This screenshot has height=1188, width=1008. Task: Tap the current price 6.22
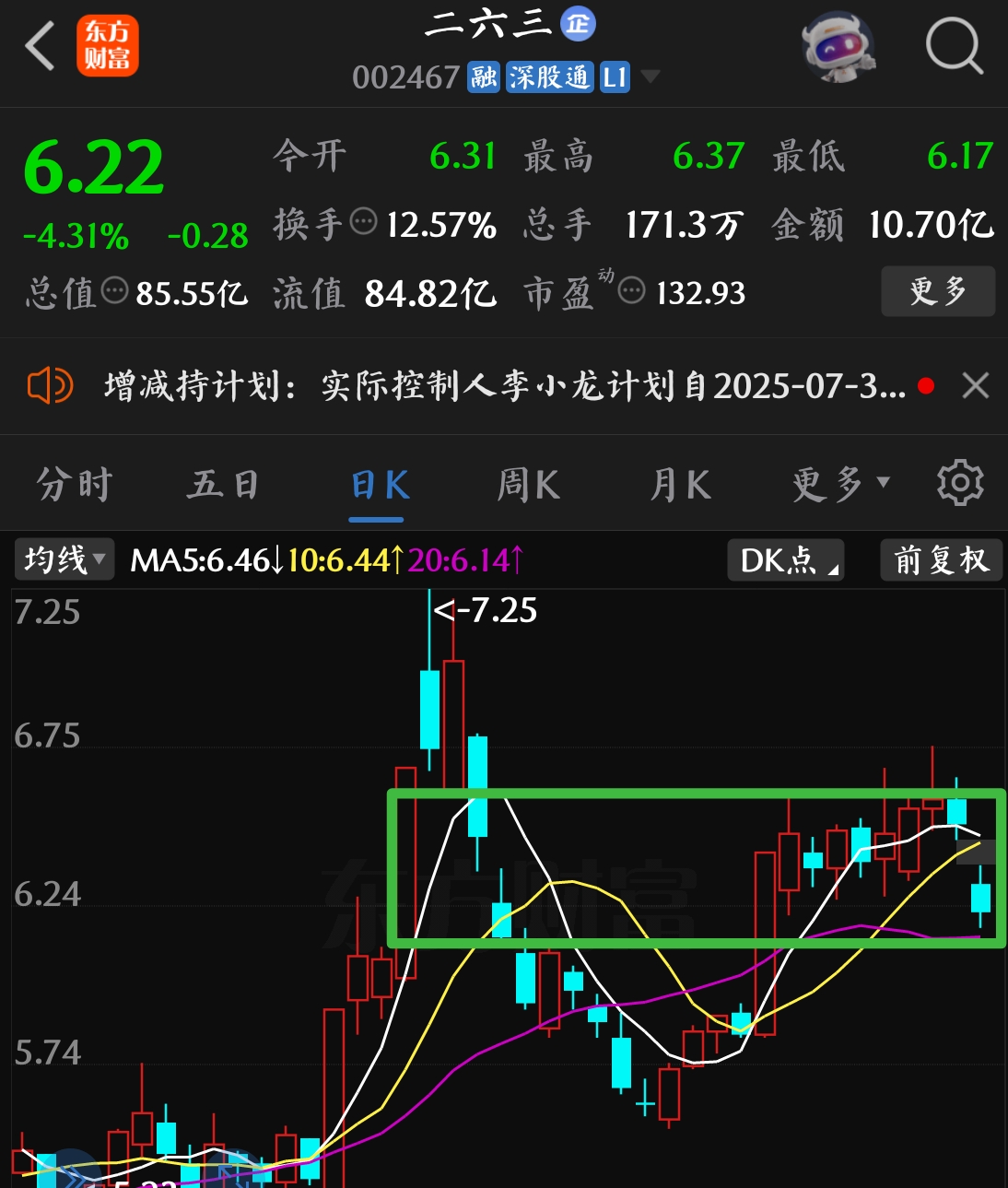(93, 167)
